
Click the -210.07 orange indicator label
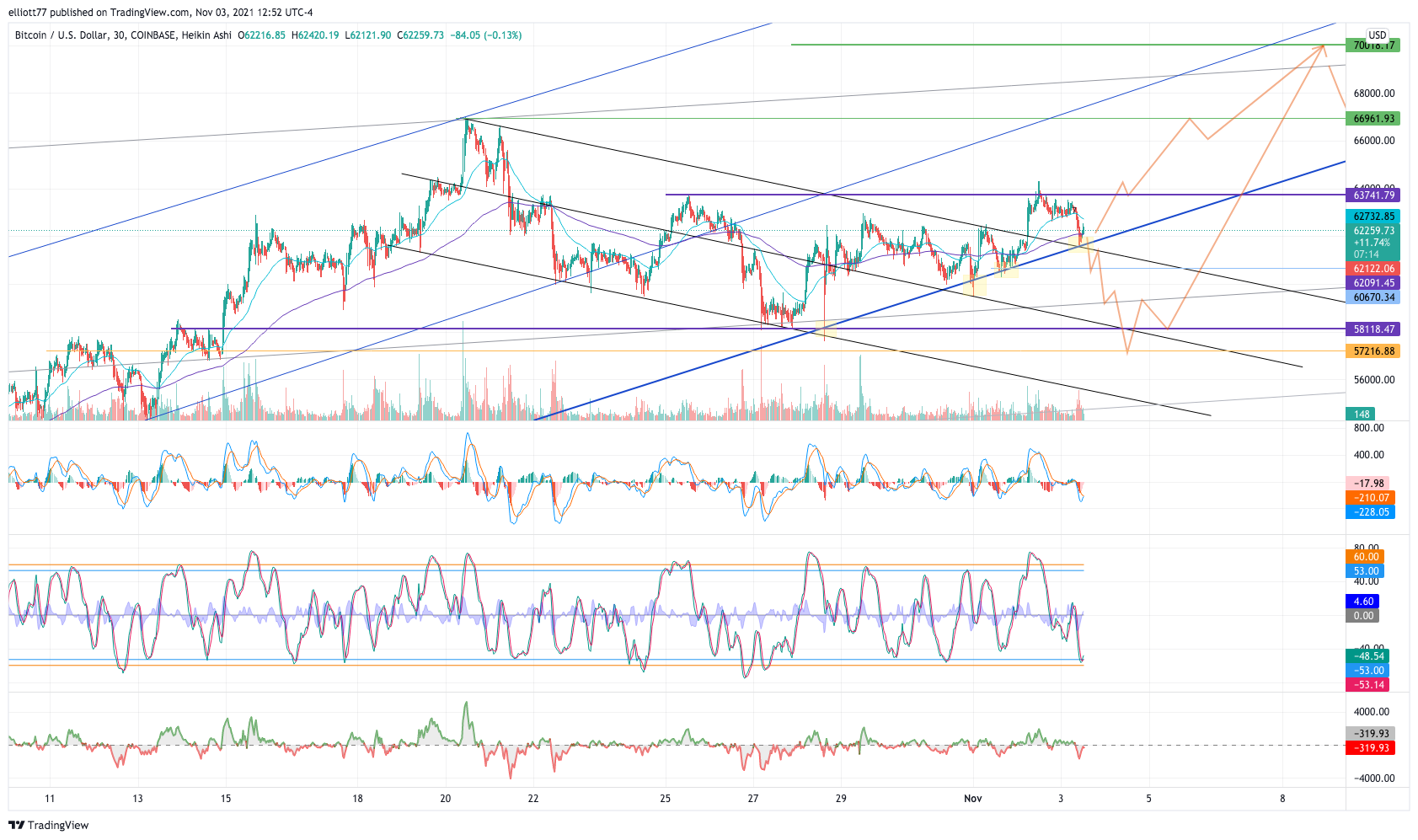pyautogui.click(x=1370, y=498)
